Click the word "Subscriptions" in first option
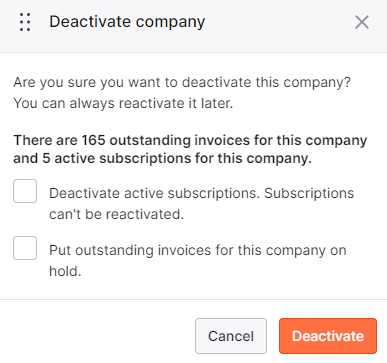The image size is (387, 363). [309, 193]
